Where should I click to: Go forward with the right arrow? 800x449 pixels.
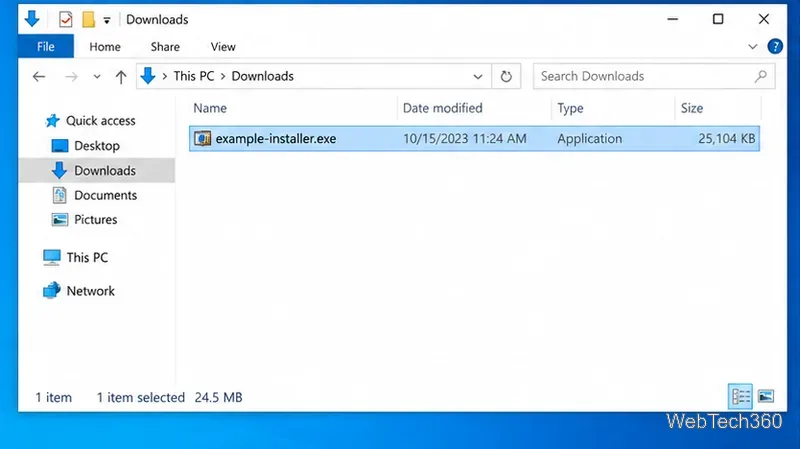71,77
